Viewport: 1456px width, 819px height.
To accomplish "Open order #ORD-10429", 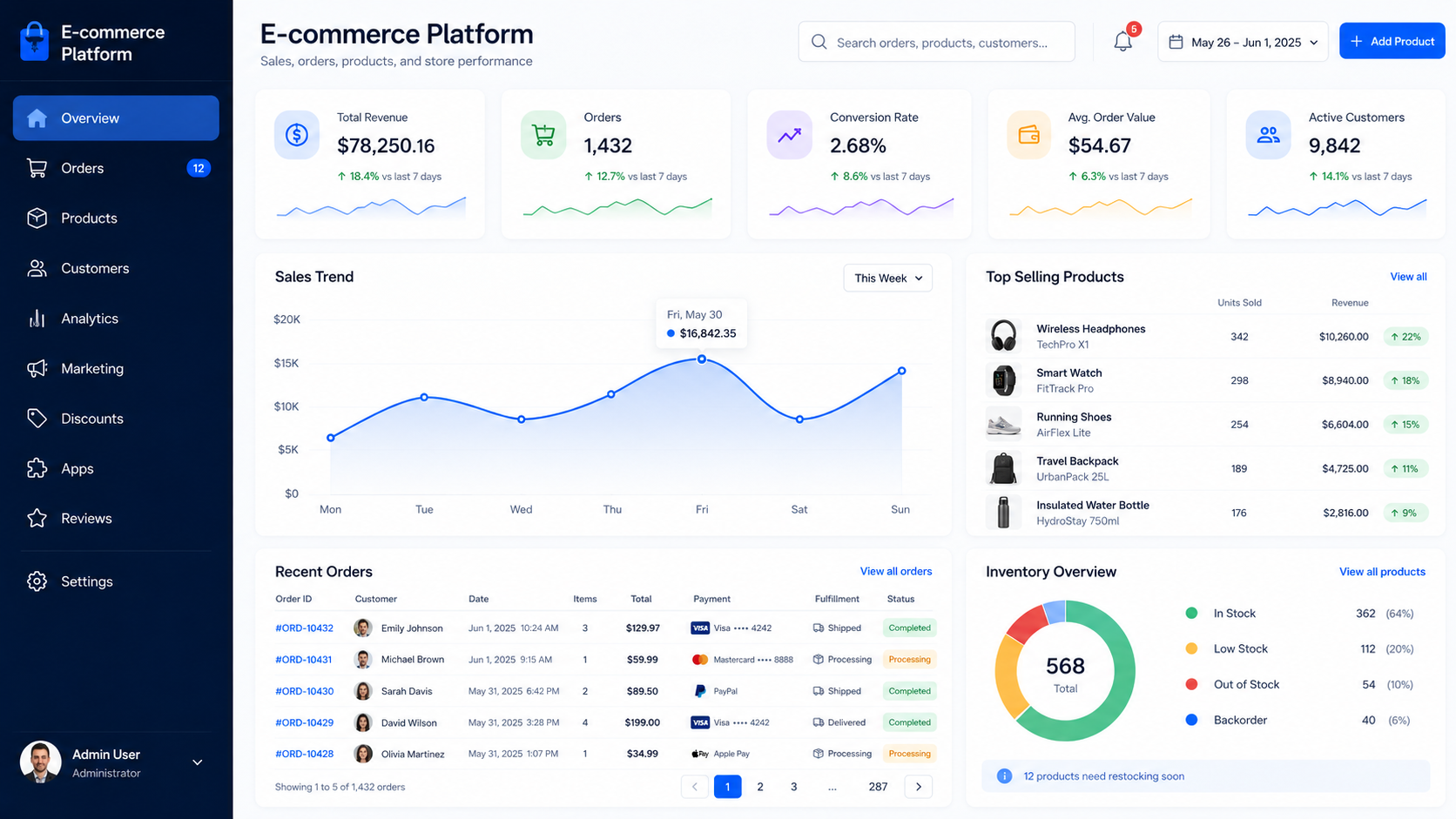I will point(304,722).
